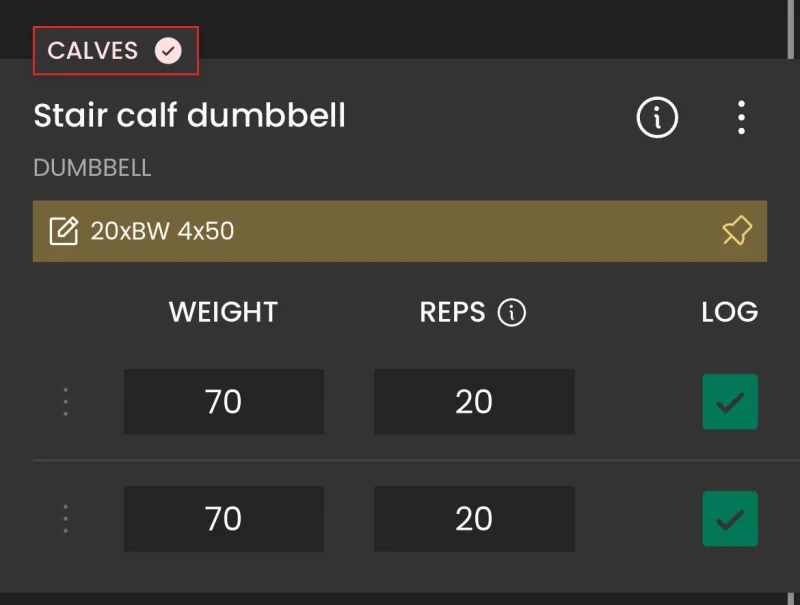Edit the 20xBW 4x50 note
This screenshot has height=605, width=800.
(64, 231)
